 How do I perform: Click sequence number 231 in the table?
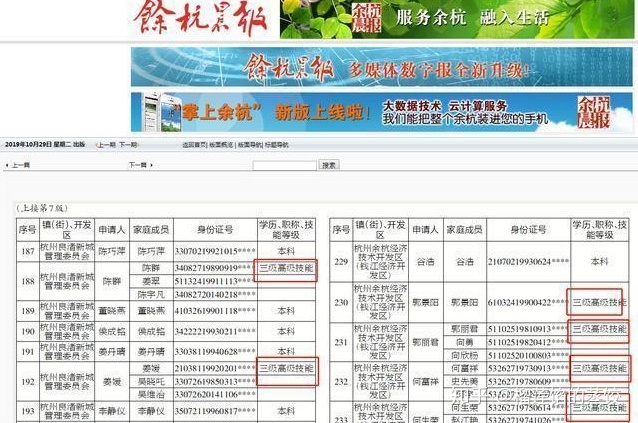(x=341, y=342)
